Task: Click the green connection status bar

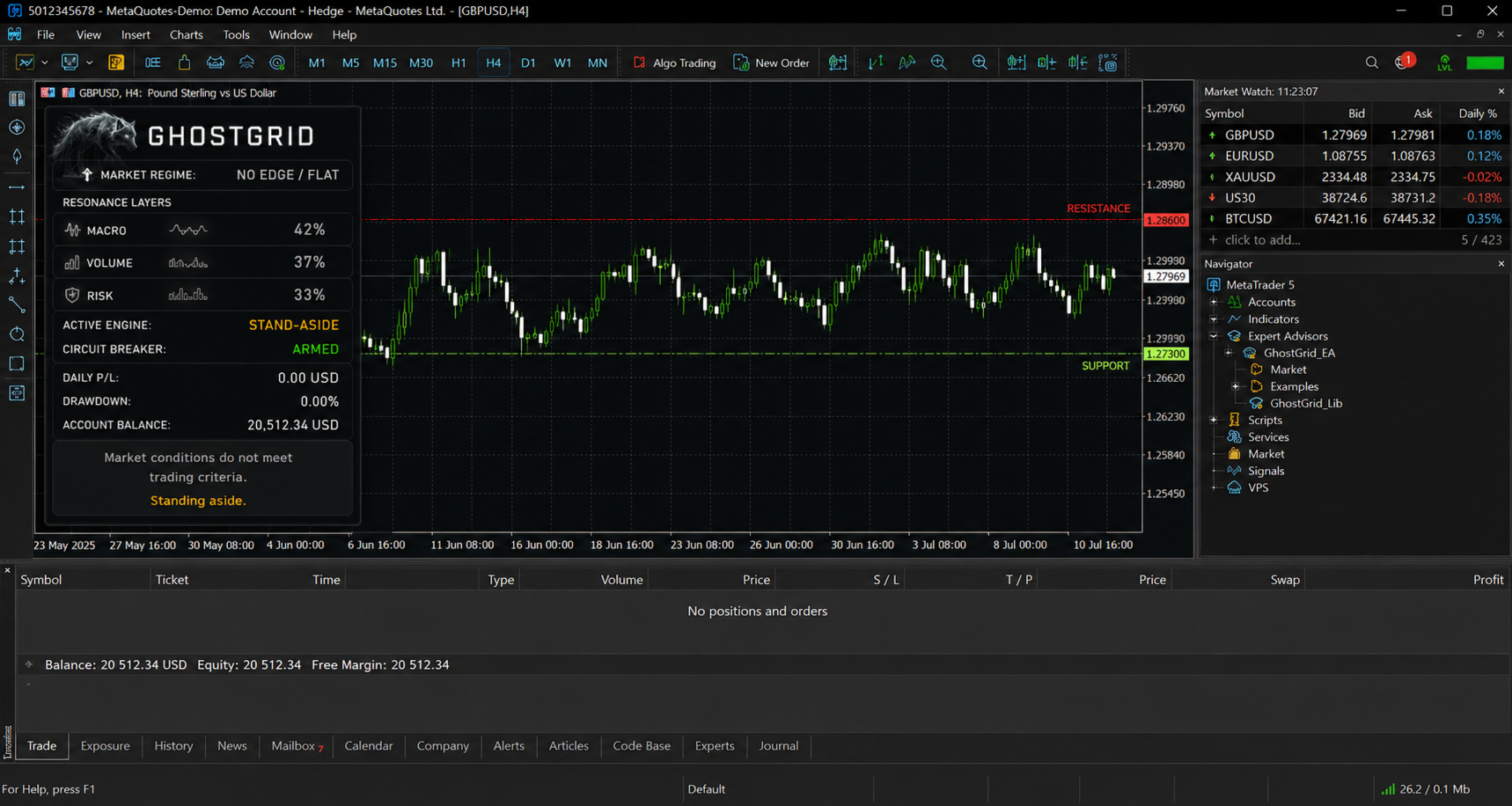Action: click(x=1485, y=62)
